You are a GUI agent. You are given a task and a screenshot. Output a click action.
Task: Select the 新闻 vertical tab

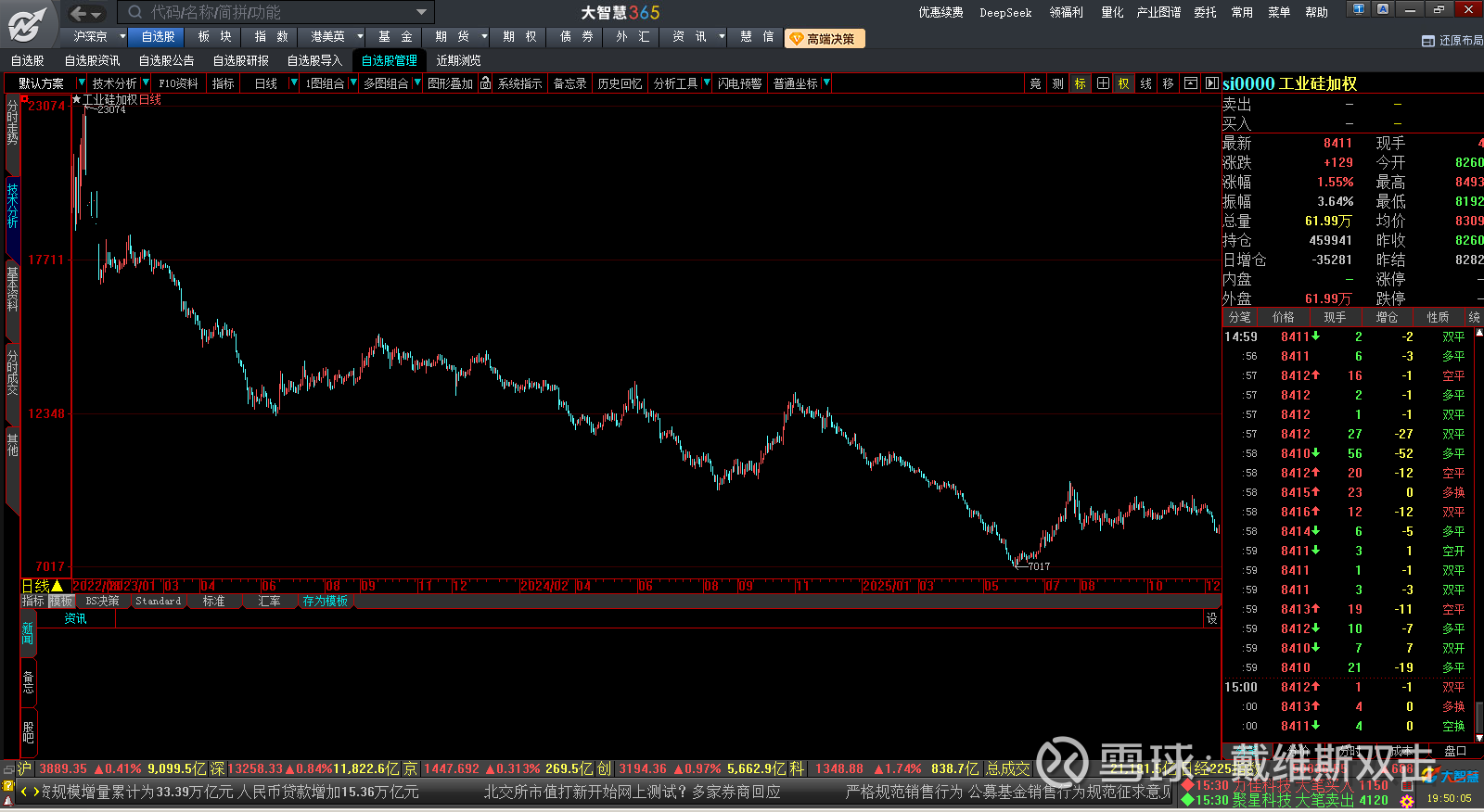tap(28, 634)
